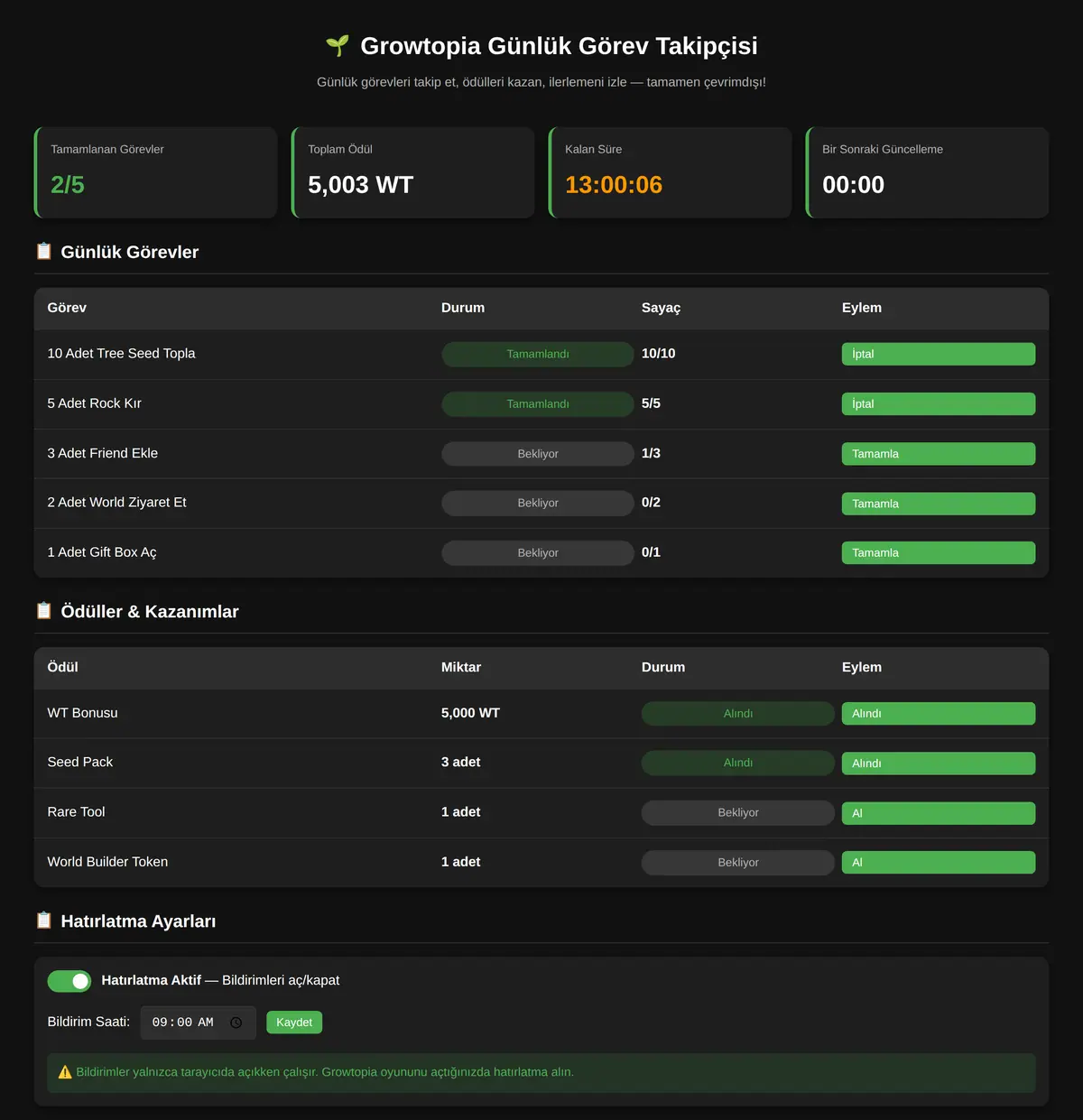Open the clock picker in the Bildirim Saati field
1083x1120 pixels.
tap(236, 1023)
